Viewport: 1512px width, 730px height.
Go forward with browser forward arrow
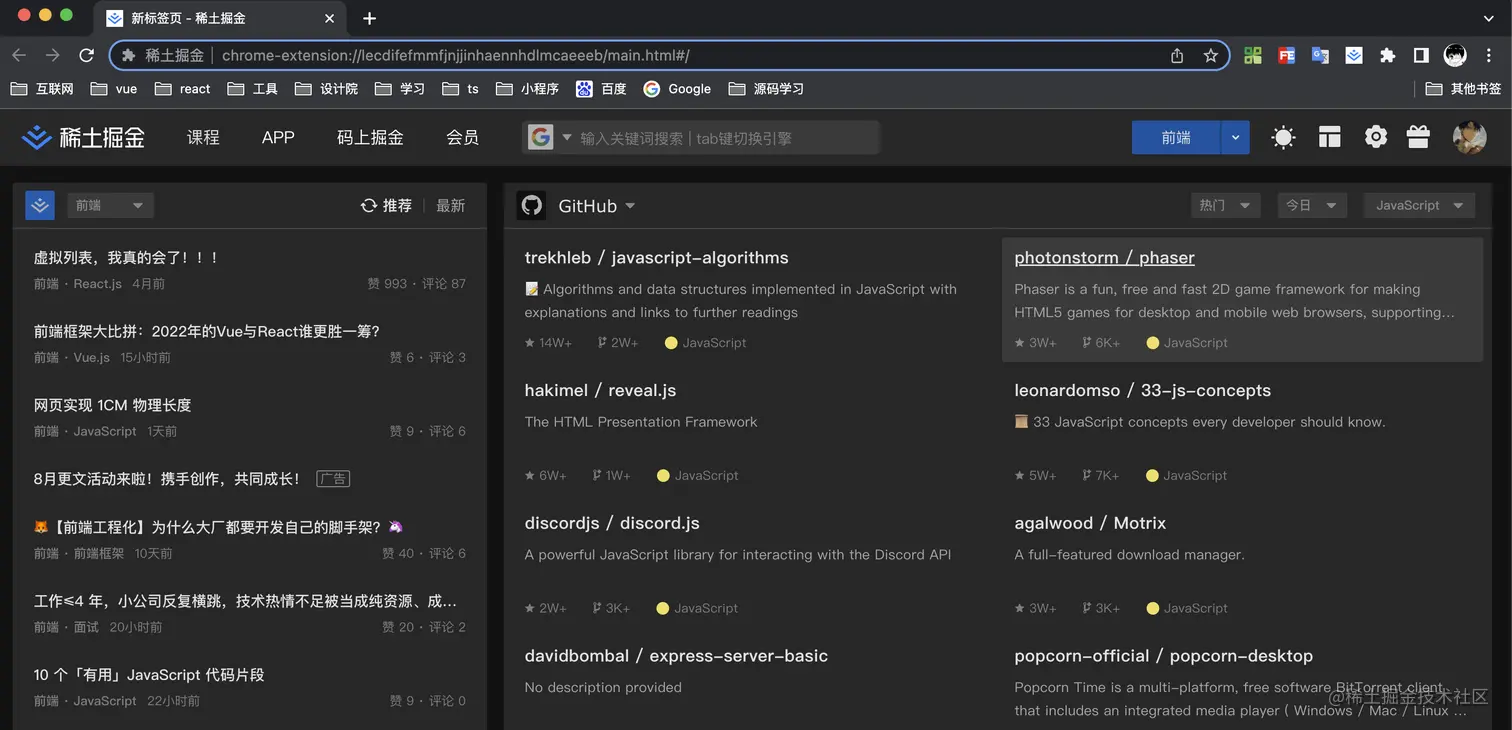coord(53,55)
